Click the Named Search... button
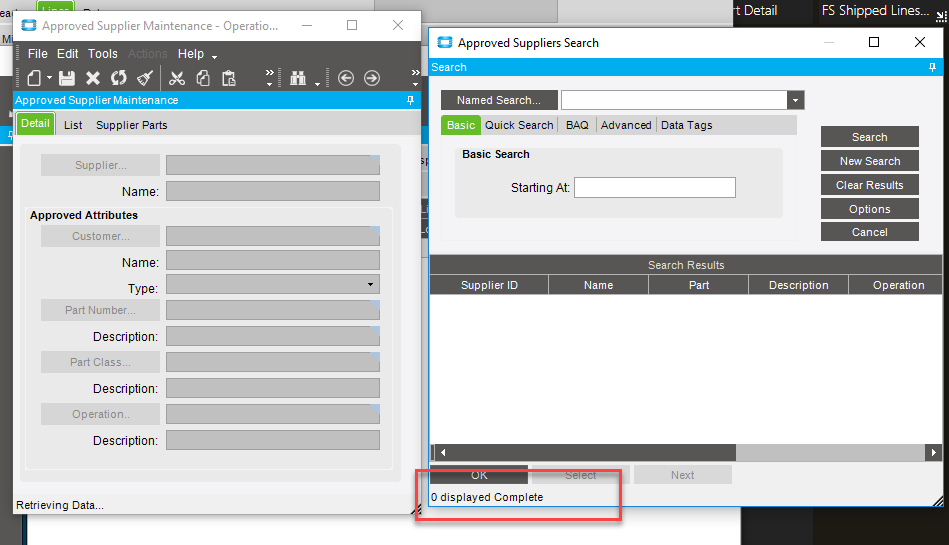This screenshot has width=949, height=545. [x=499, y=100]
